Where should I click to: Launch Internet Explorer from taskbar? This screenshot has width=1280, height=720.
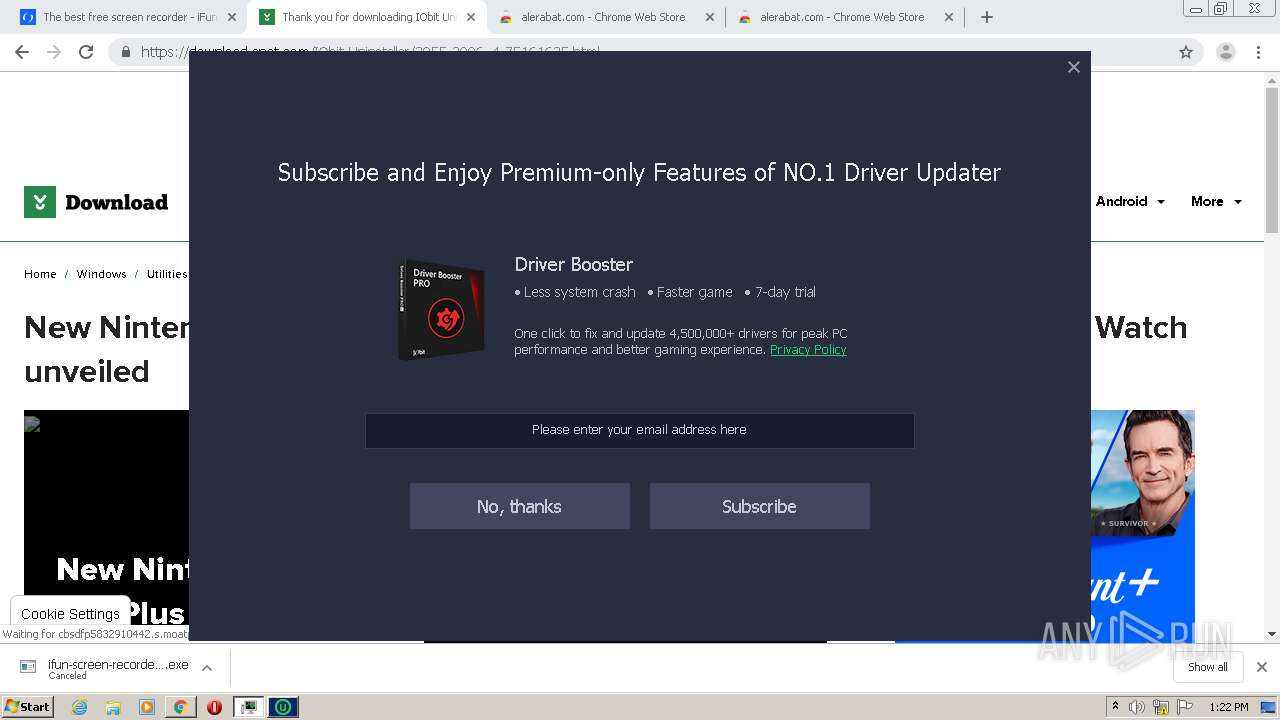(x=79, y=707)
